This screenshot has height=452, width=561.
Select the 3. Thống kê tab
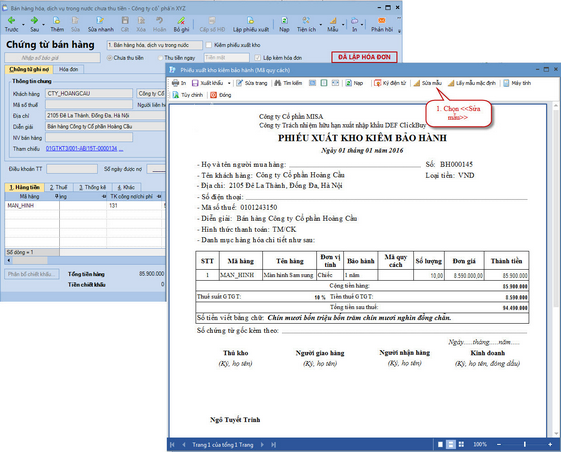tap(92, 187)
